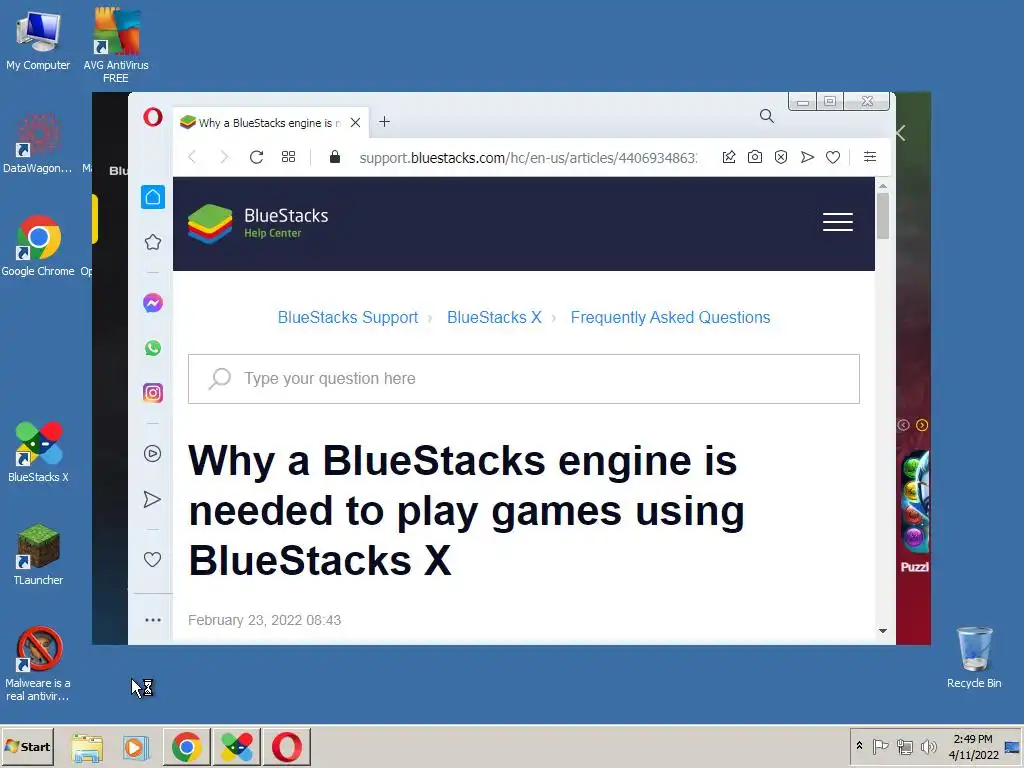Follow the BlueStacks X breadcrumb link
This screenshot has width=1024, height=768.
(x=494, y=317)
